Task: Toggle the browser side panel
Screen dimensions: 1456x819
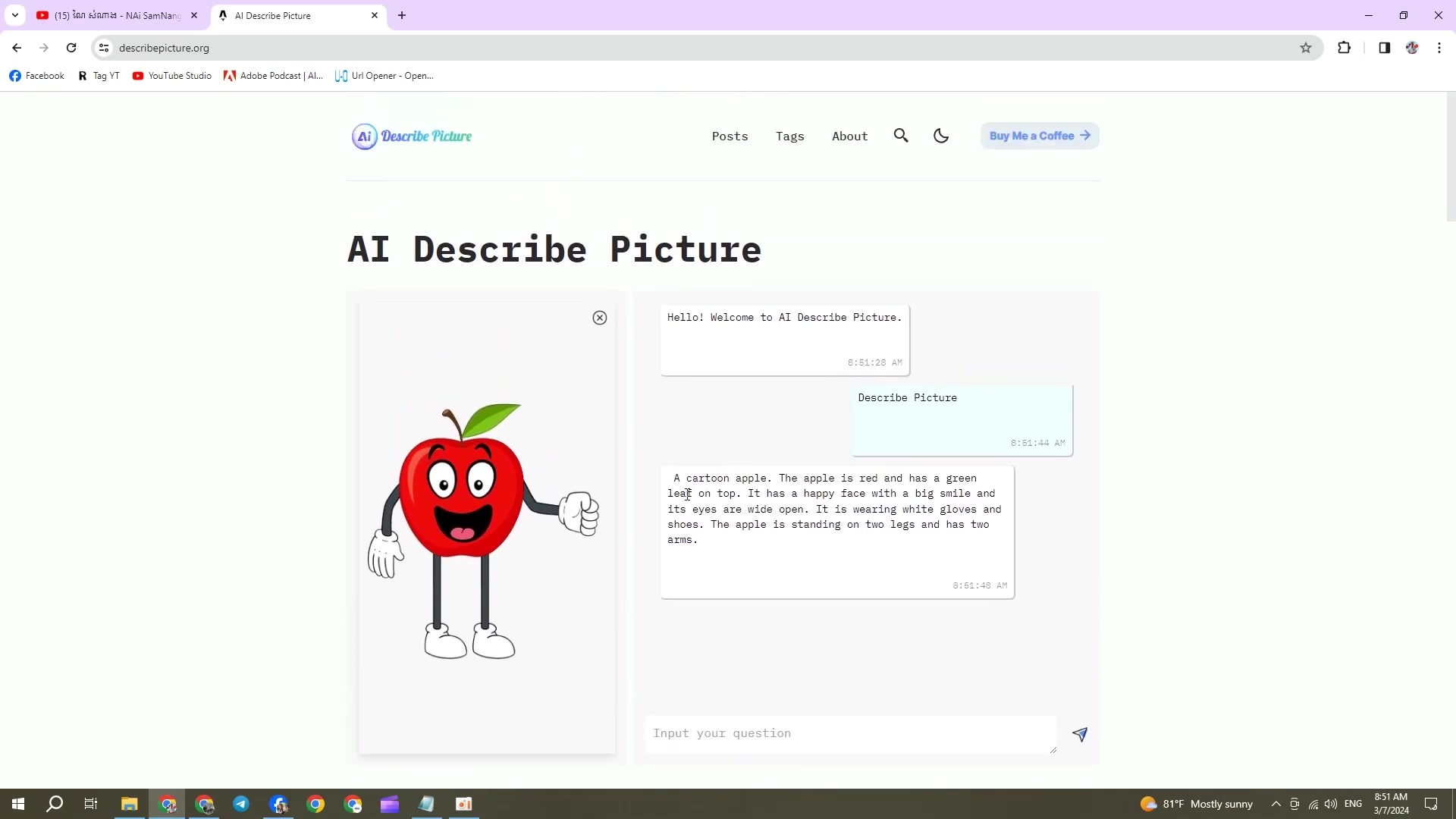Action: coord(1384,48)
